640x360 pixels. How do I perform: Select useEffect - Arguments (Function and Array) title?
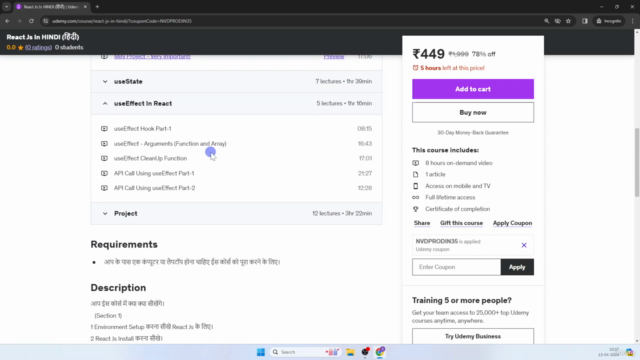(170, 144)
